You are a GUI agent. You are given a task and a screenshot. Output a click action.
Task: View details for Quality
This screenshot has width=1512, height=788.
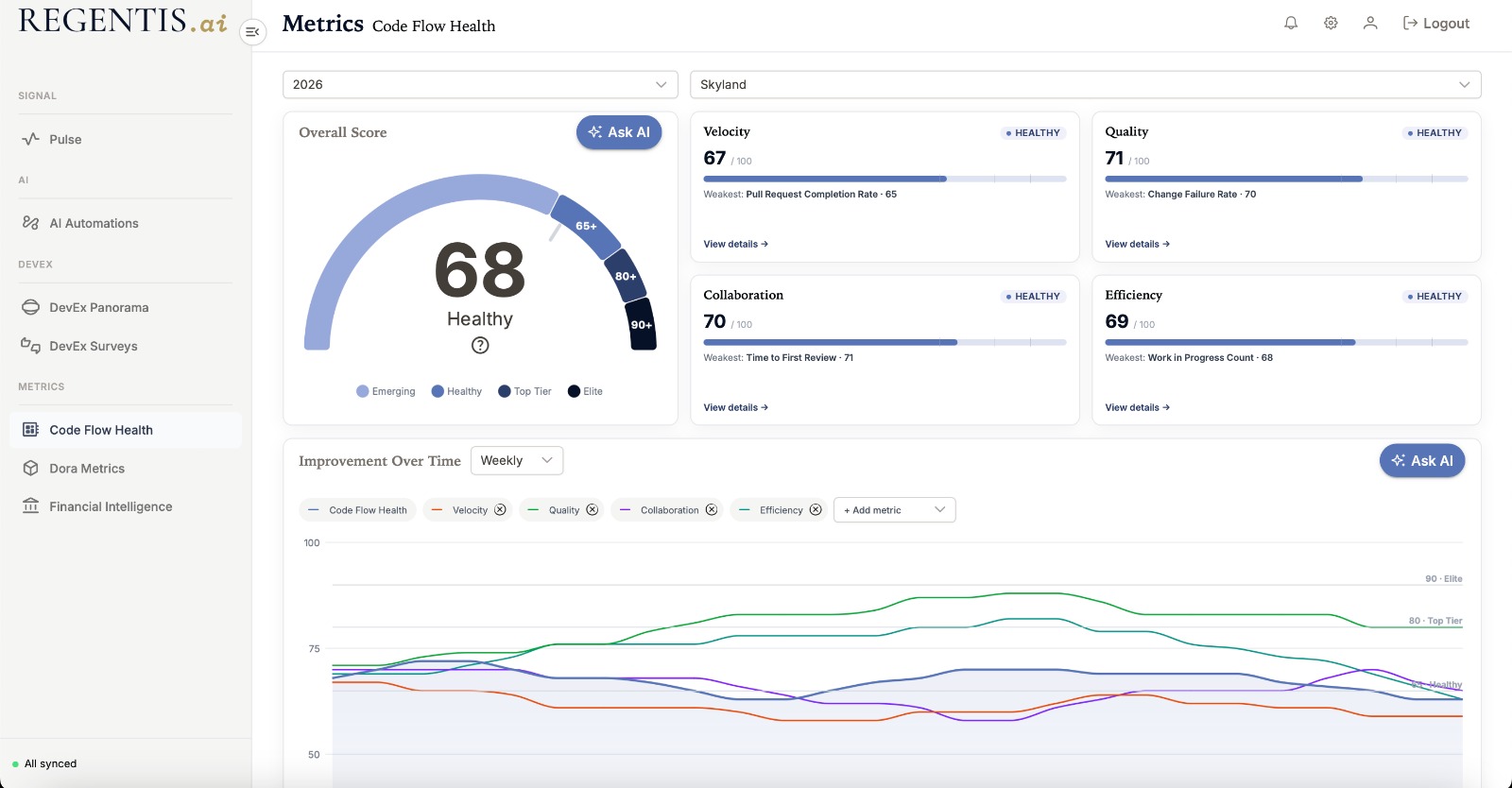(1137, 244)
